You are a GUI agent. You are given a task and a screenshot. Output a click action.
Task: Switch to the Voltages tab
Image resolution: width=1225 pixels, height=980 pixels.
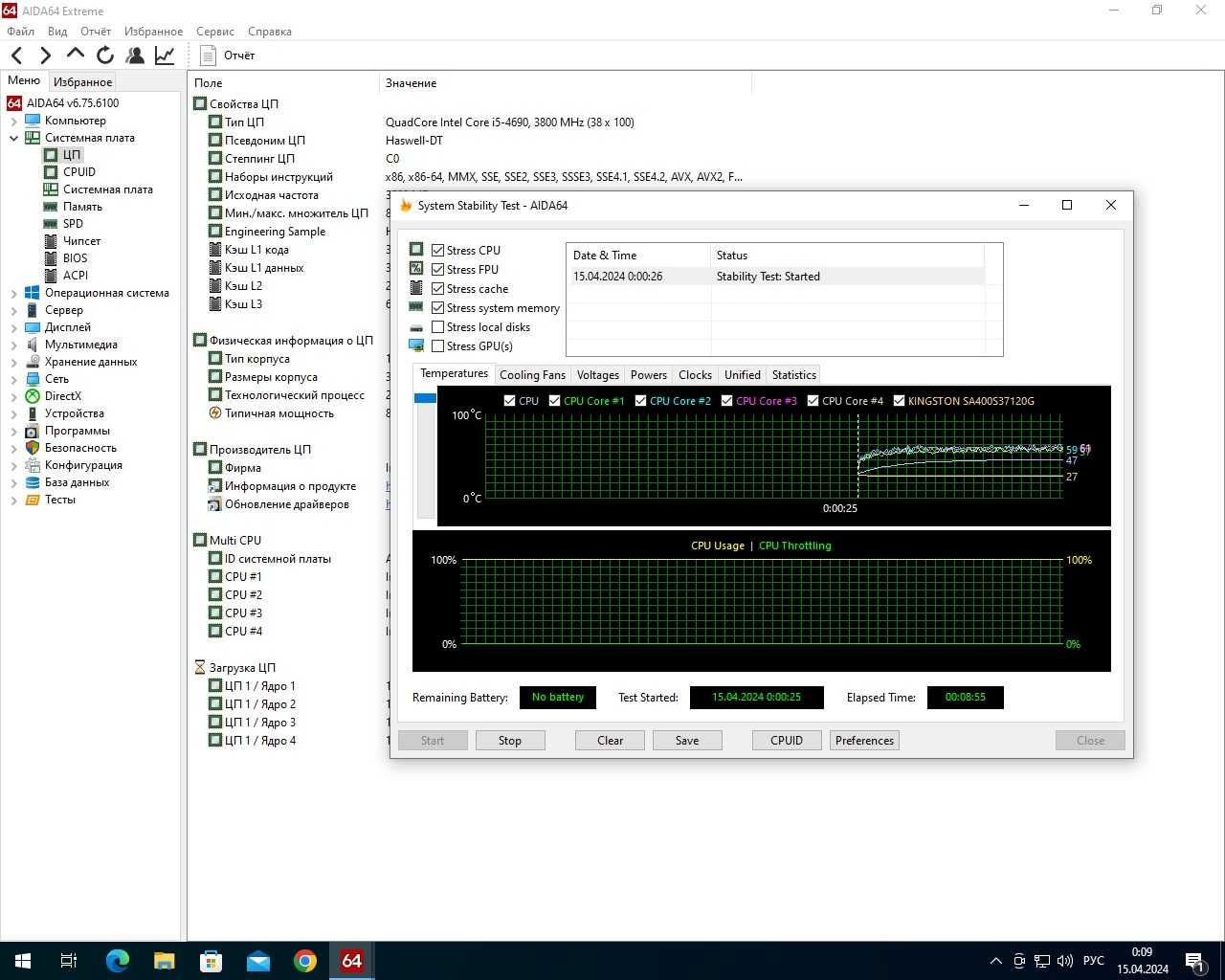tap(598, 375)
